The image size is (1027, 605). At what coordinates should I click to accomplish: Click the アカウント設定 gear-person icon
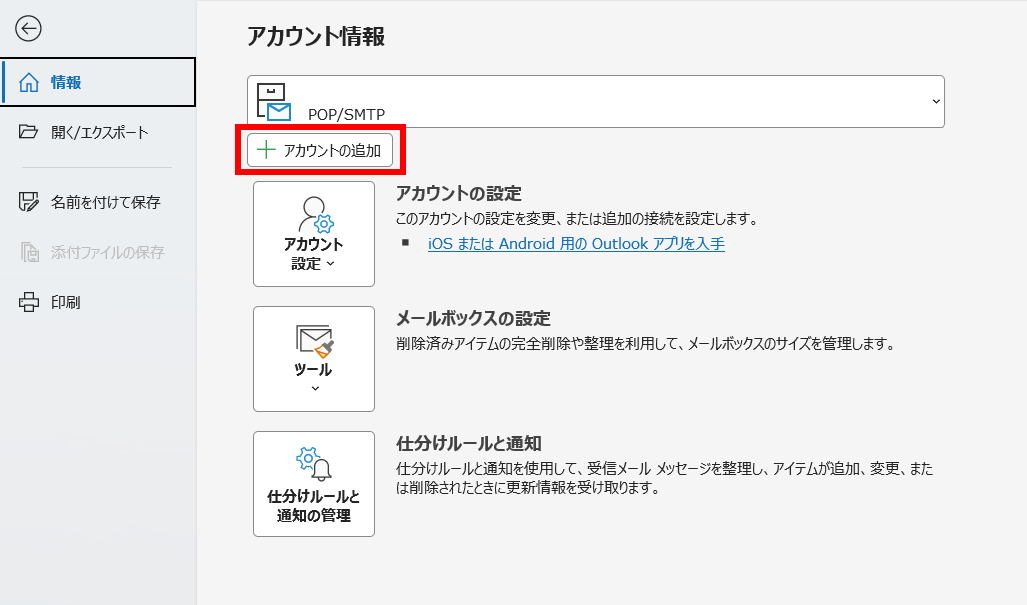pyautogui.click(x=313, y=213)
